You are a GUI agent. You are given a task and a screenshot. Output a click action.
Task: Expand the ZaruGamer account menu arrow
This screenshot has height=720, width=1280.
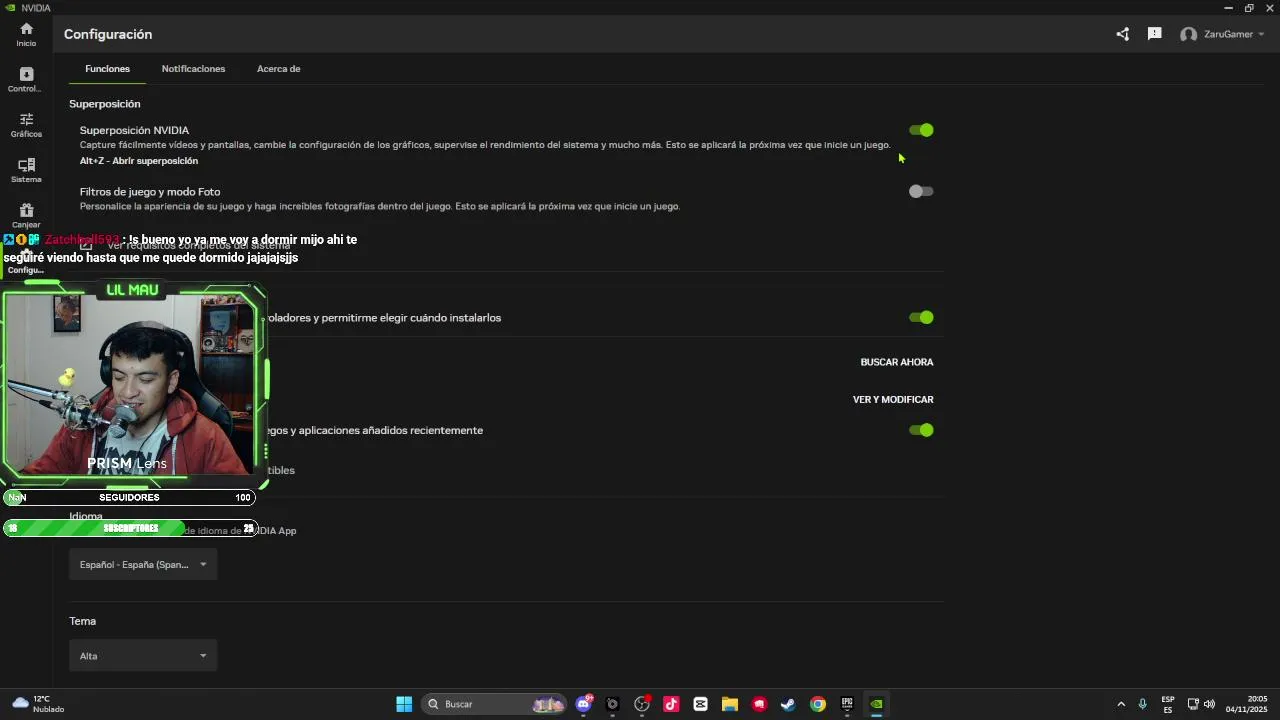coord(1261,34)
